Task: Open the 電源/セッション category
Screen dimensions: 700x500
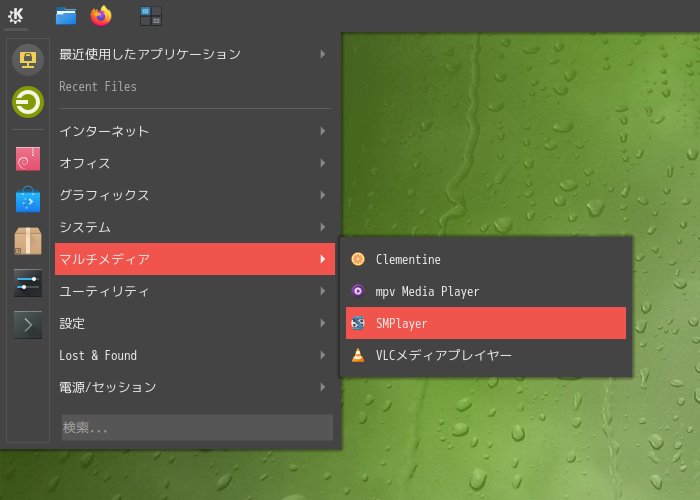Action: (x=195, y=387)
